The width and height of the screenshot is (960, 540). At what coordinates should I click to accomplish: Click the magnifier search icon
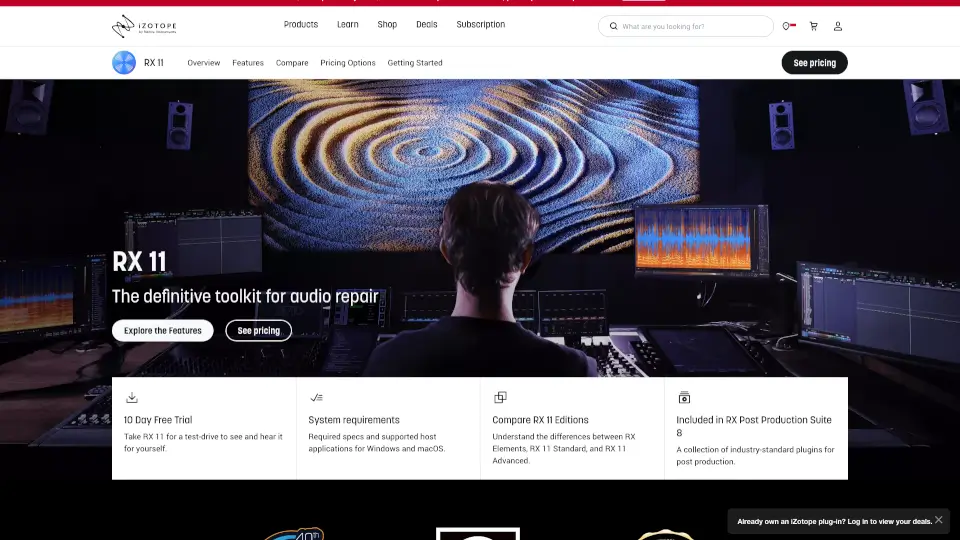[612, 27]
